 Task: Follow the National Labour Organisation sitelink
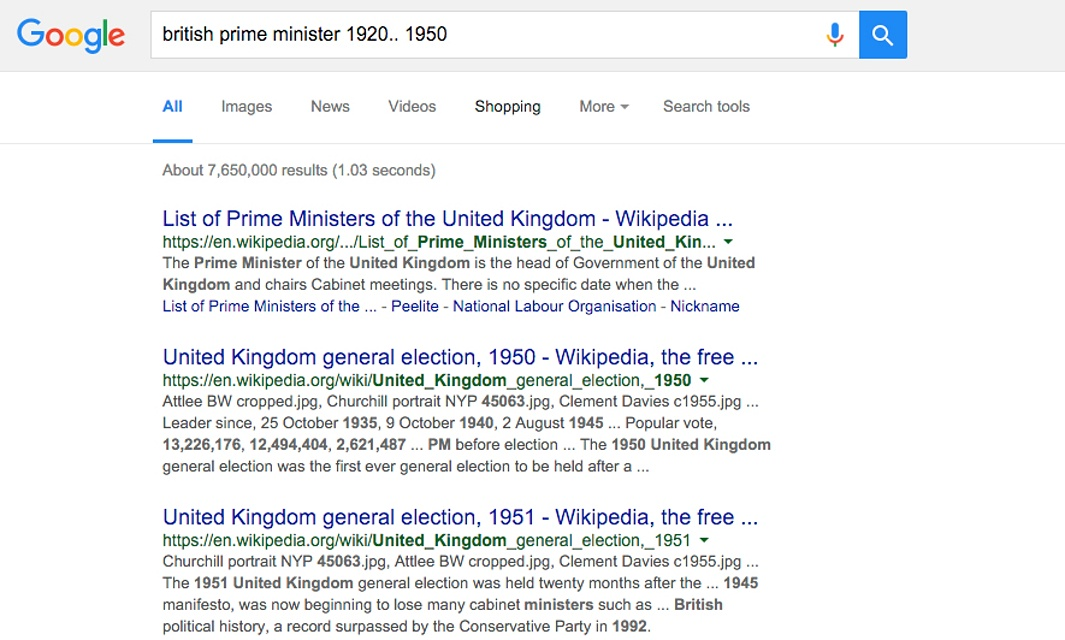554,306
